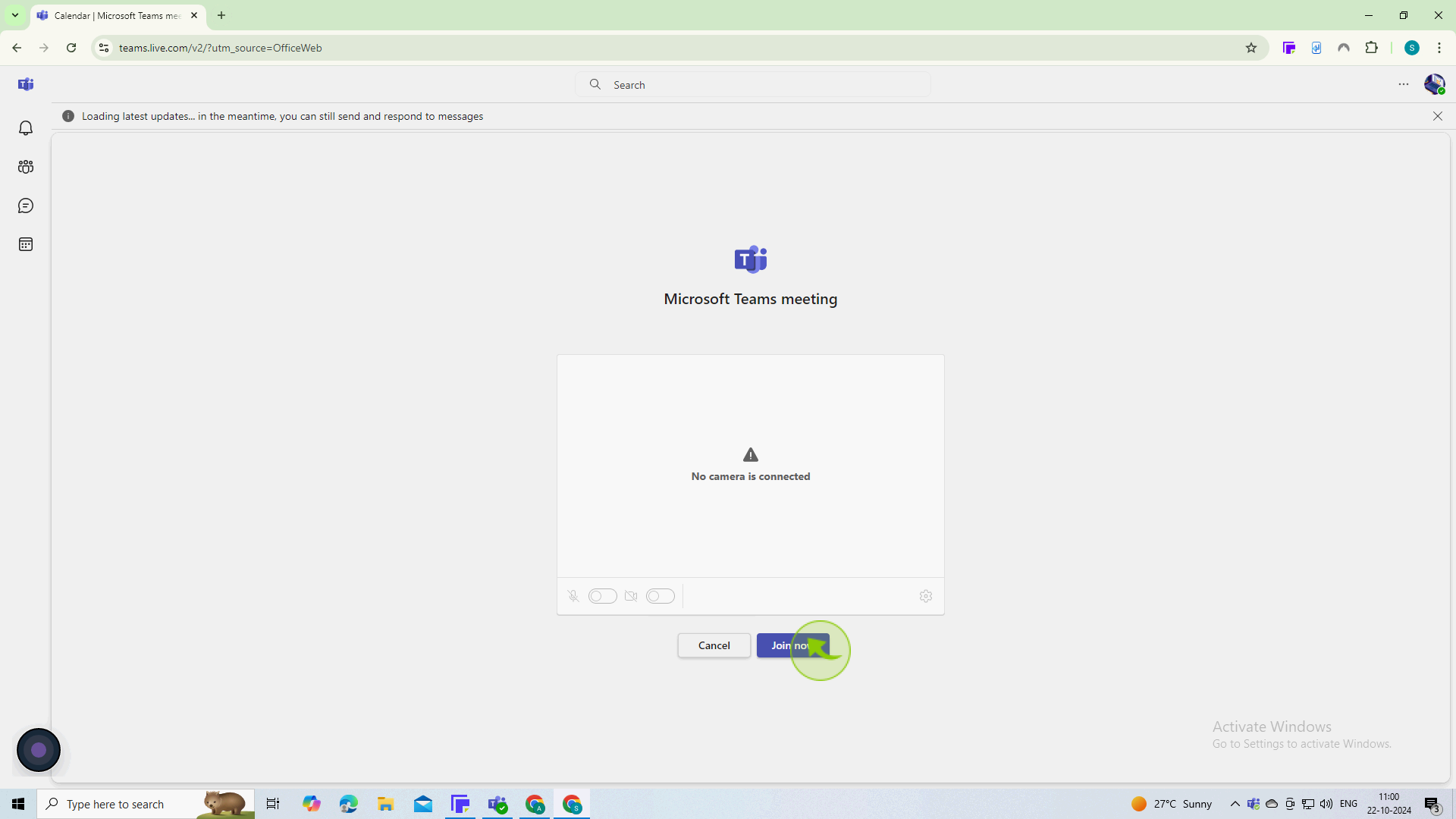Open a new browser tab
The width and height of the screenshot is (1456, 819).
pos(221,15)
